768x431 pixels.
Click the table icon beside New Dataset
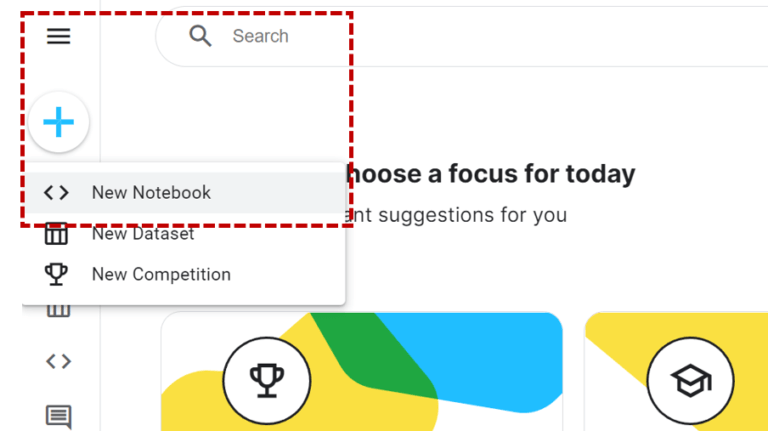57,235
